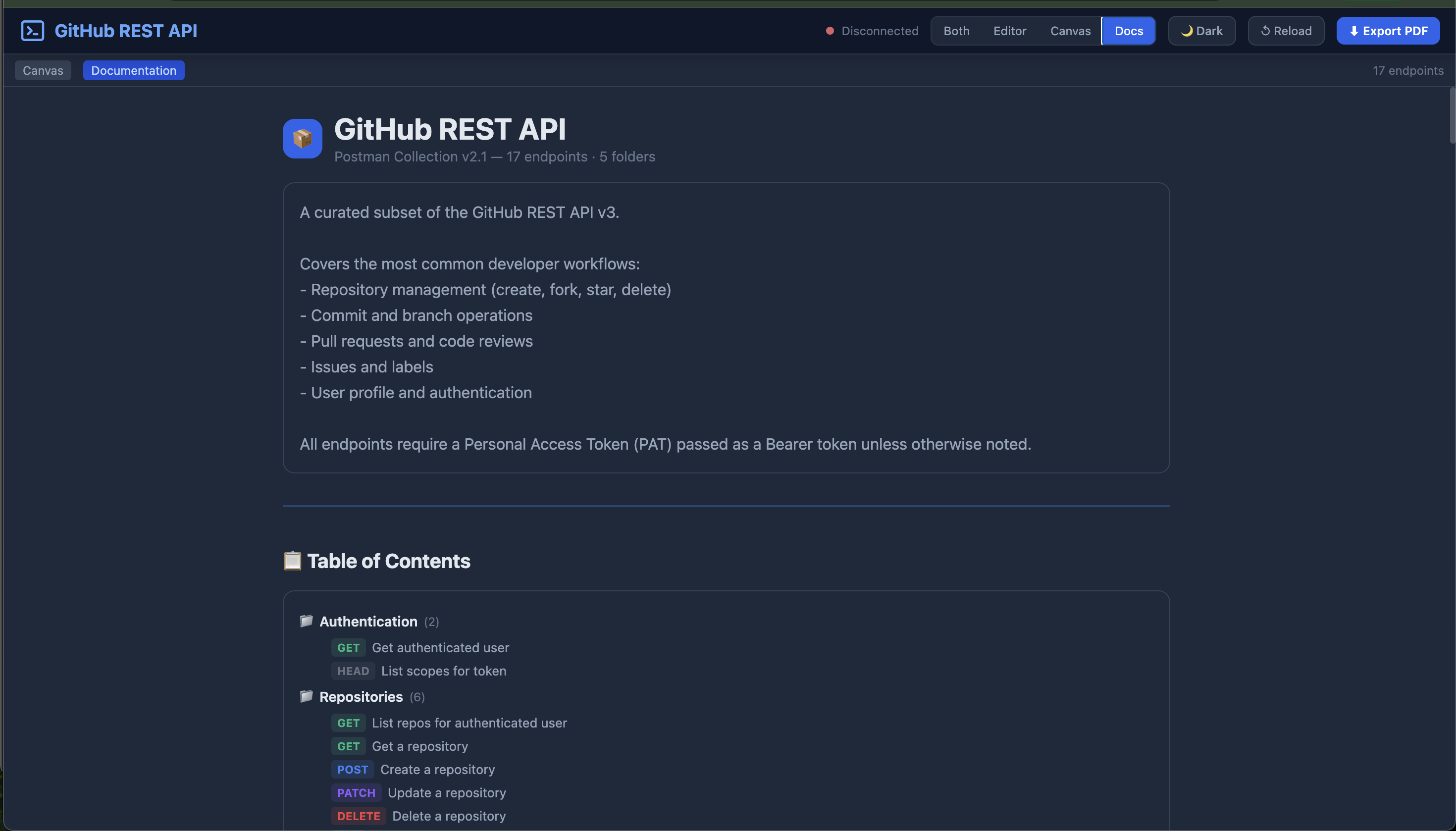1456x831 pixels.
Task: Click the '17 endpoints' counter text
Action: 1408,71
